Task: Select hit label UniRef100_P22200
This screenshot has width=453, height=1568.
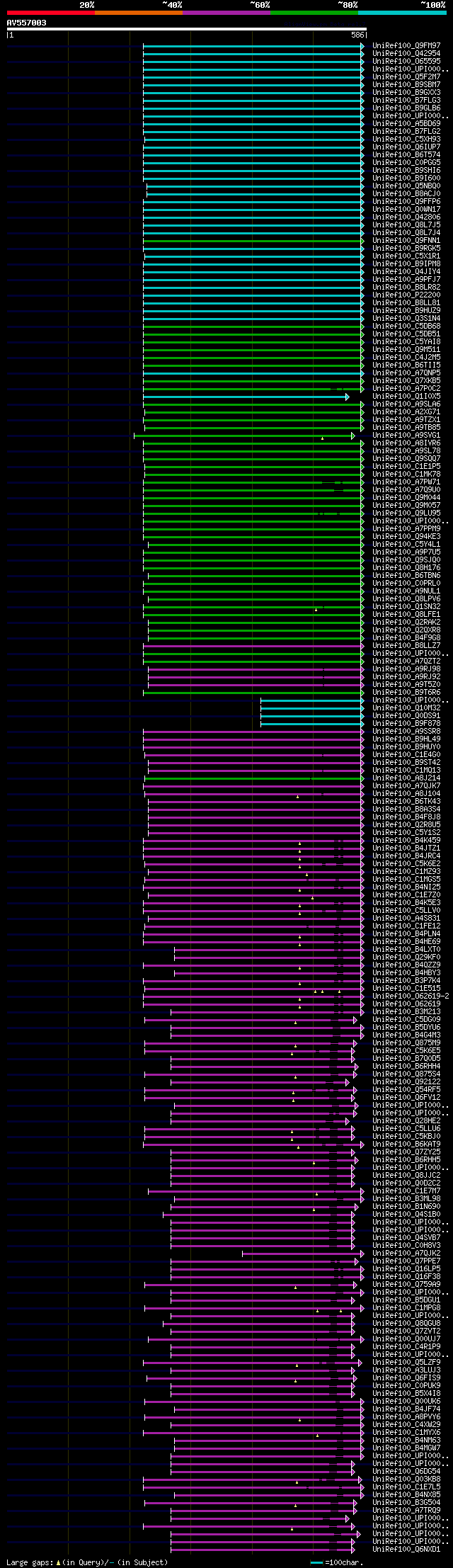Action: (406, 295)
